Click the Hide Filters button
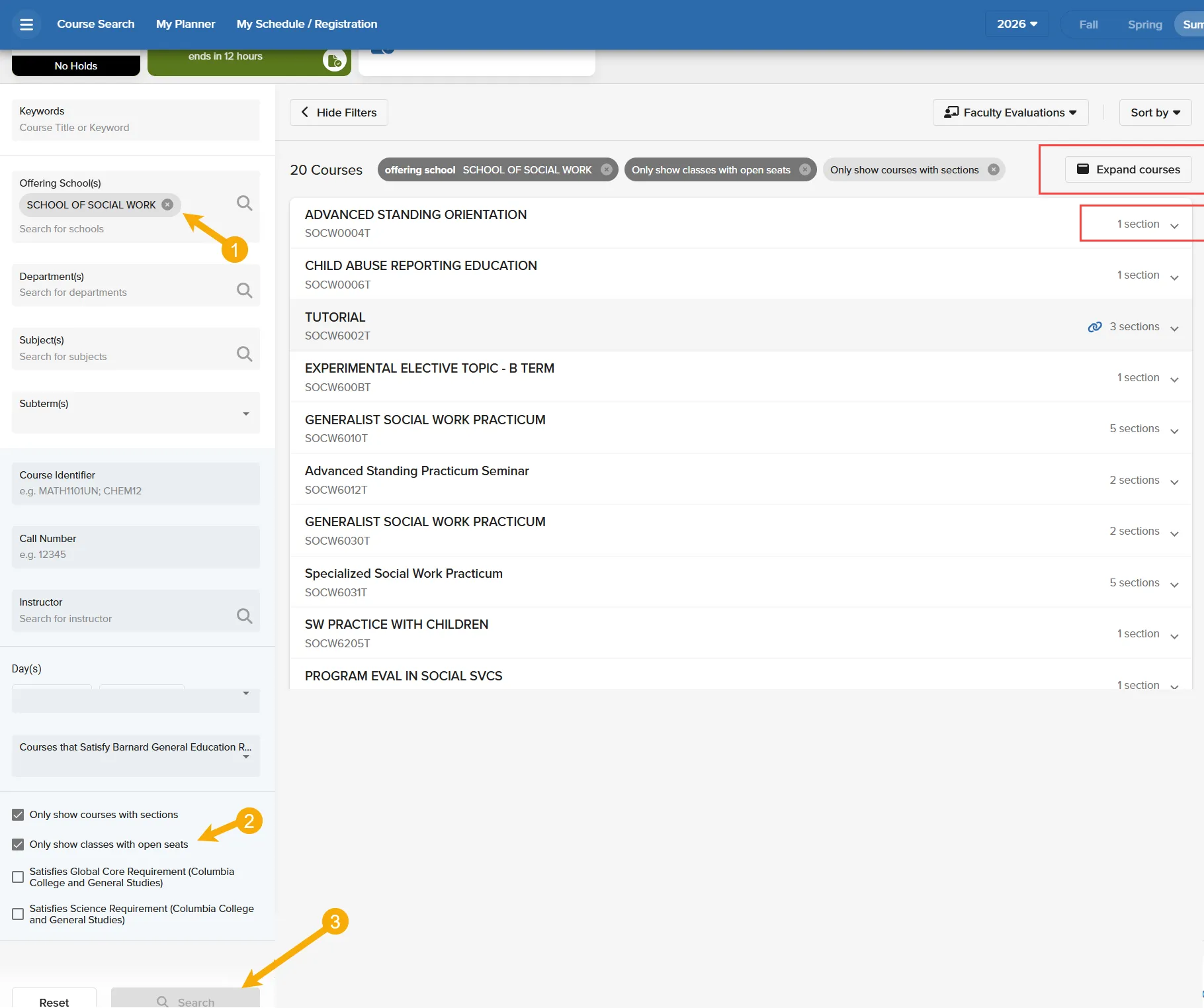 [x=339, y=113]
